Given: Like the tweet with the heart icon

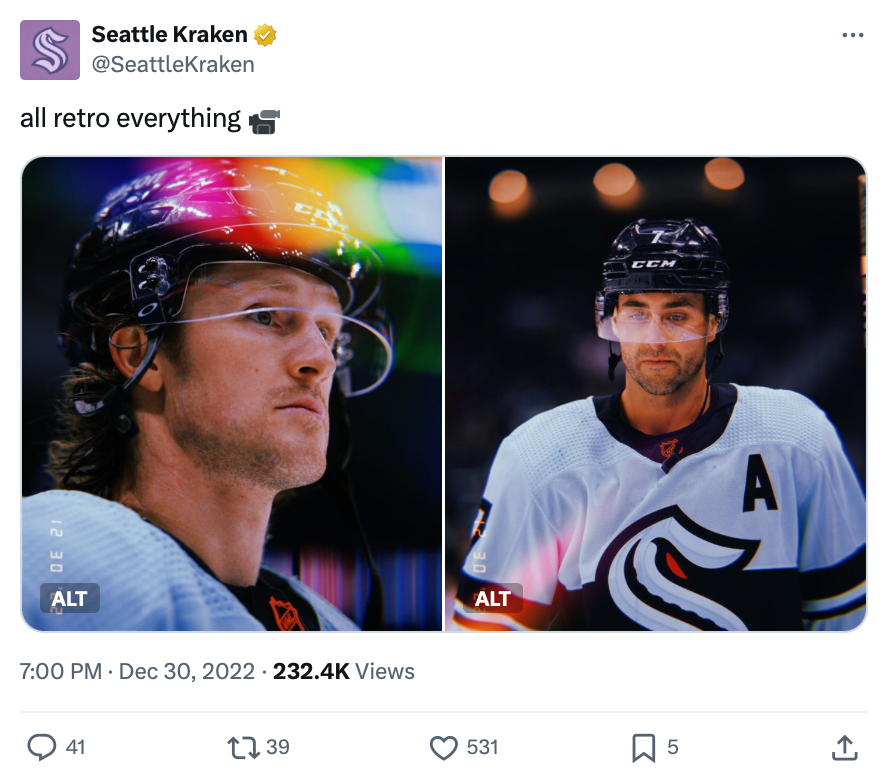Looking at the screenshot, I should tap(443, 747).
